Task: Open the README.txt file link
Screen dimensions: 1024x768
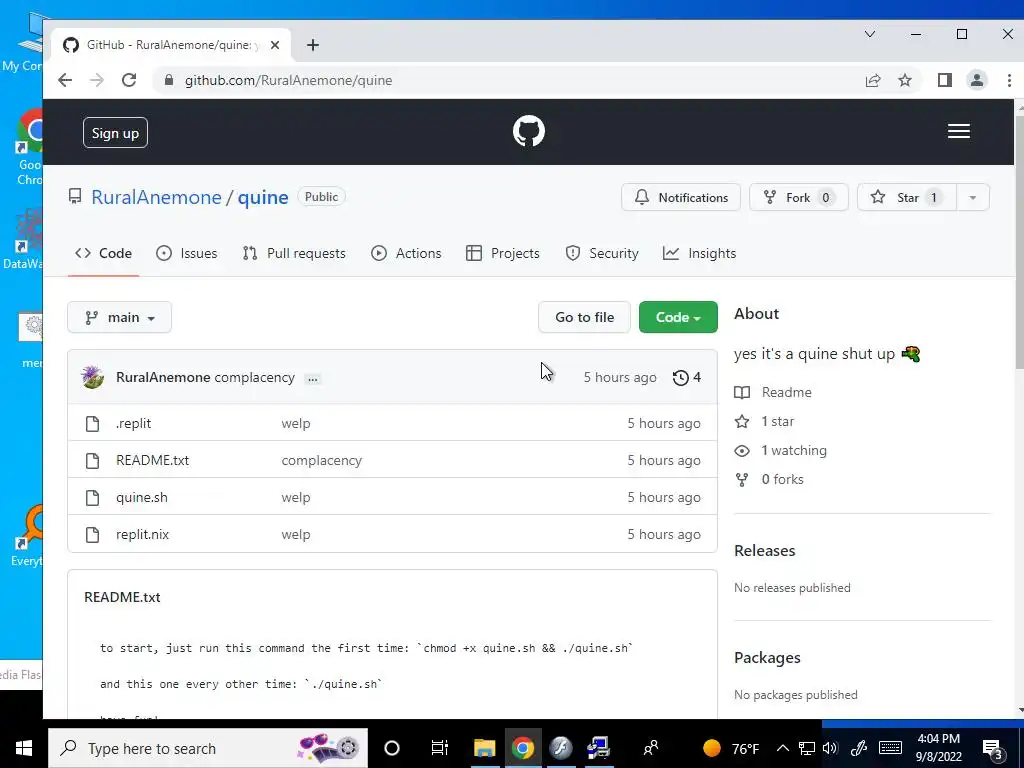Action: pos(152,460)
